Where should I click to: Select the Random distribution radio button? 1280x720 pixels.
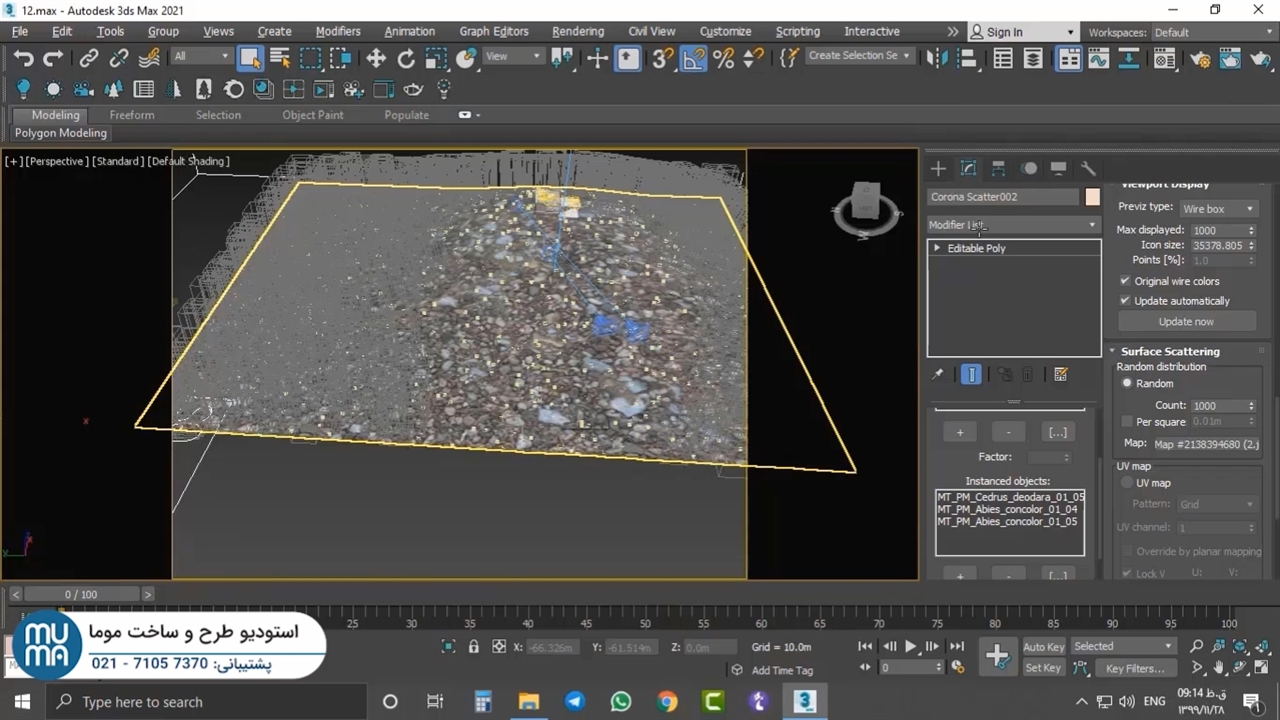click(x=1127, y=384)
